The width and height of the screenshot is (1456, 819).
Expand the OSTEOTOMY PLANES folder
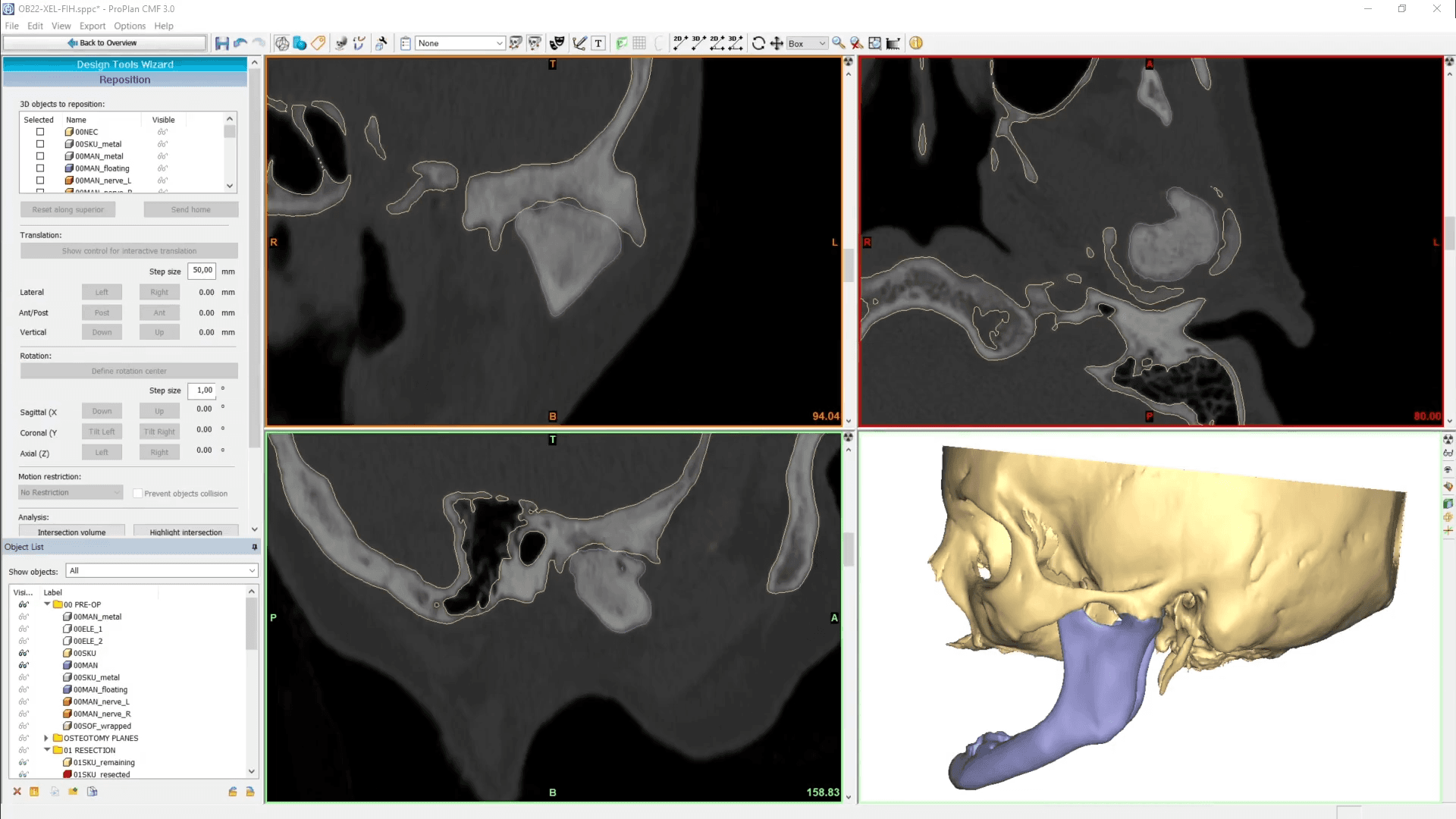point(47,738)
